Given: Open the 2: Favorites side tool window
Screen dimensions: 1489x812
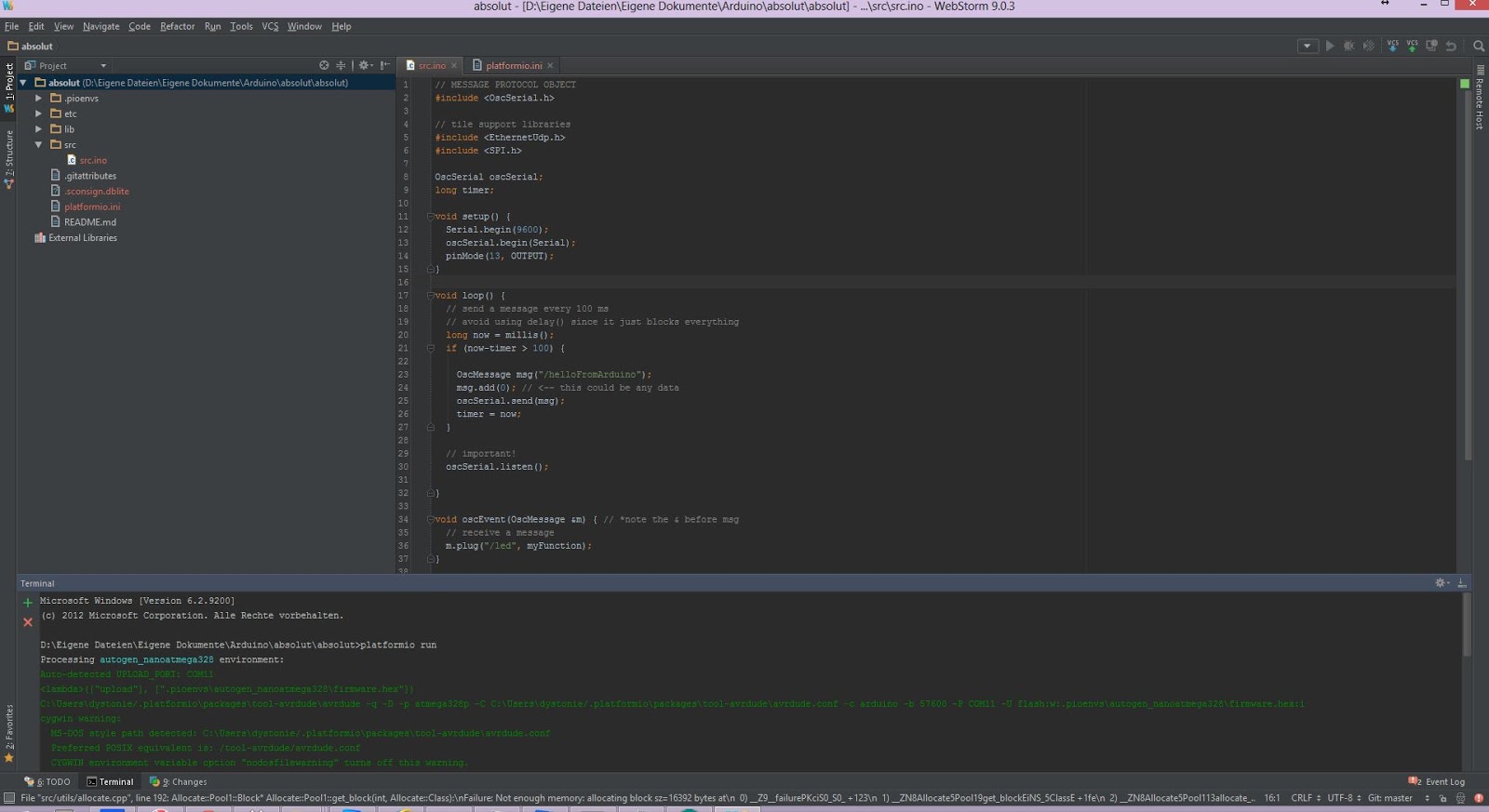Looking at the screenshot, I should (9, 734).
